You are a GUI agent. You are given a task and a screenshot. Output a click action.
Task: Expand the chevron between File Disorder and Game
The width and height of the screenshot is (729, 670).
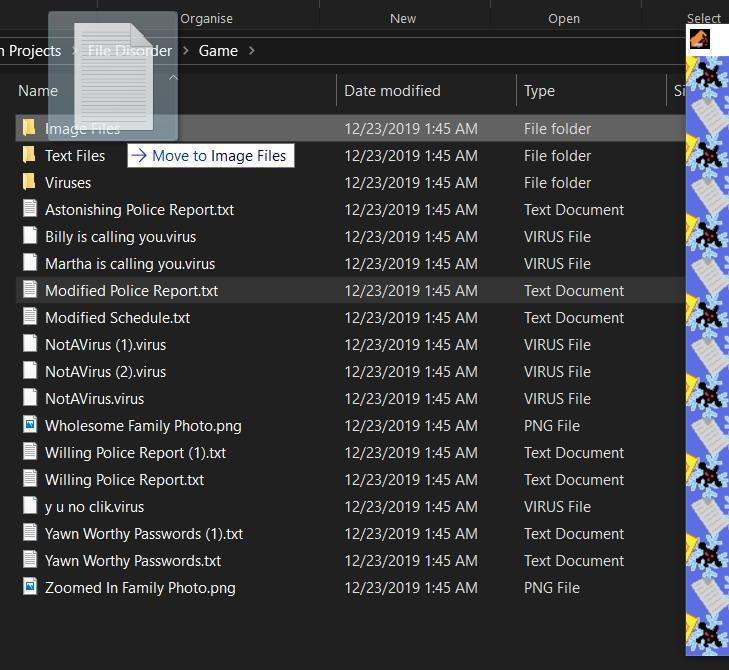tap(186, 50)
